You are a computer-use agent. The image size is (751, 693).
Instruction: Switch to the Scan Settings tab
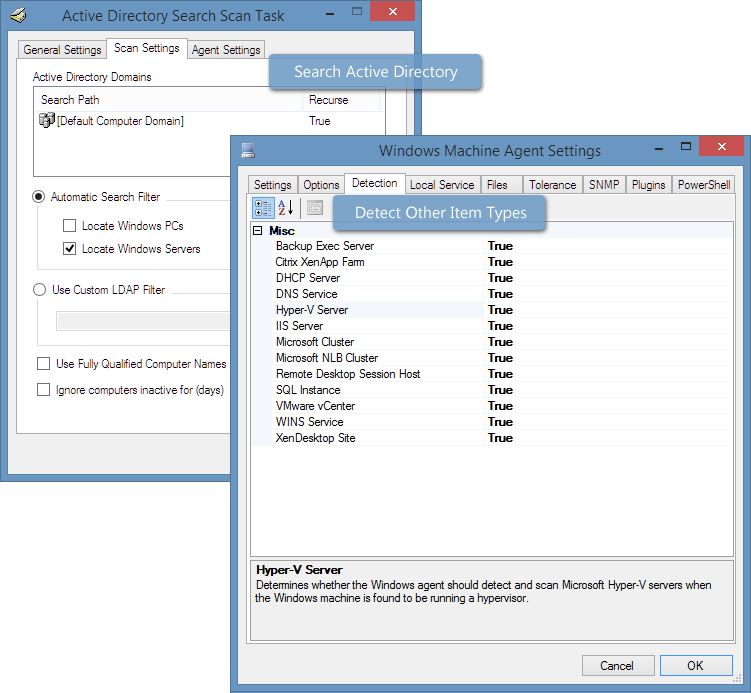click(147, 48)
